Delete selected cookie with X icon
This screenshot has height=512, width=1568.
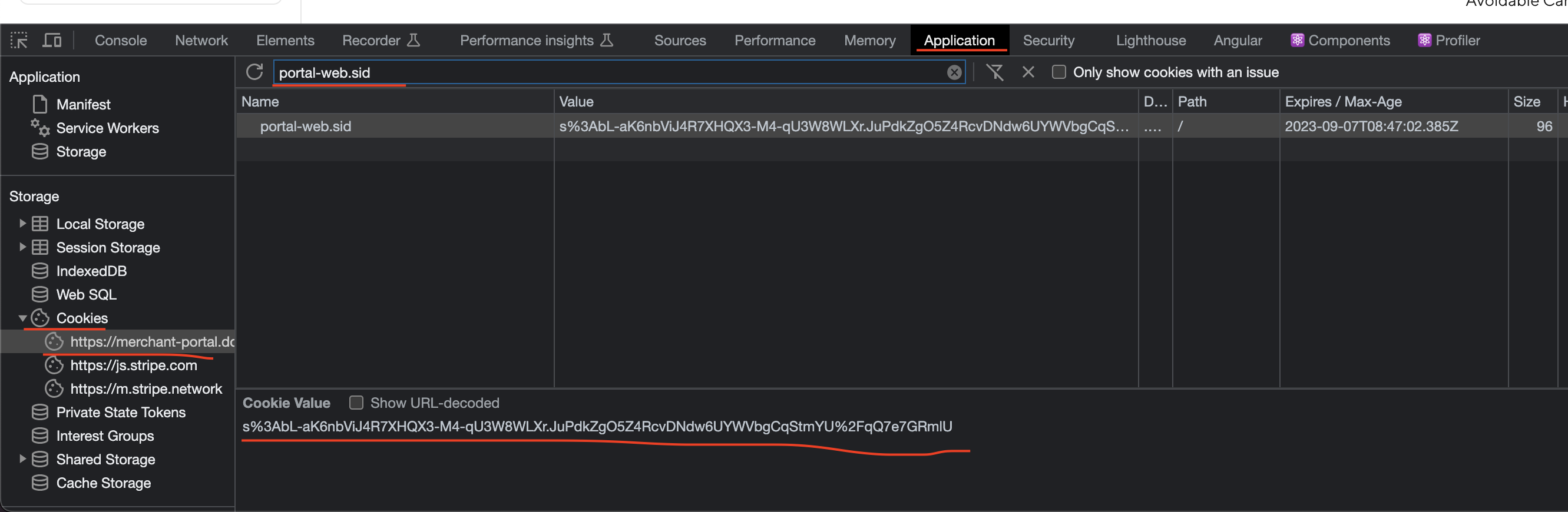click(1028, 72)
